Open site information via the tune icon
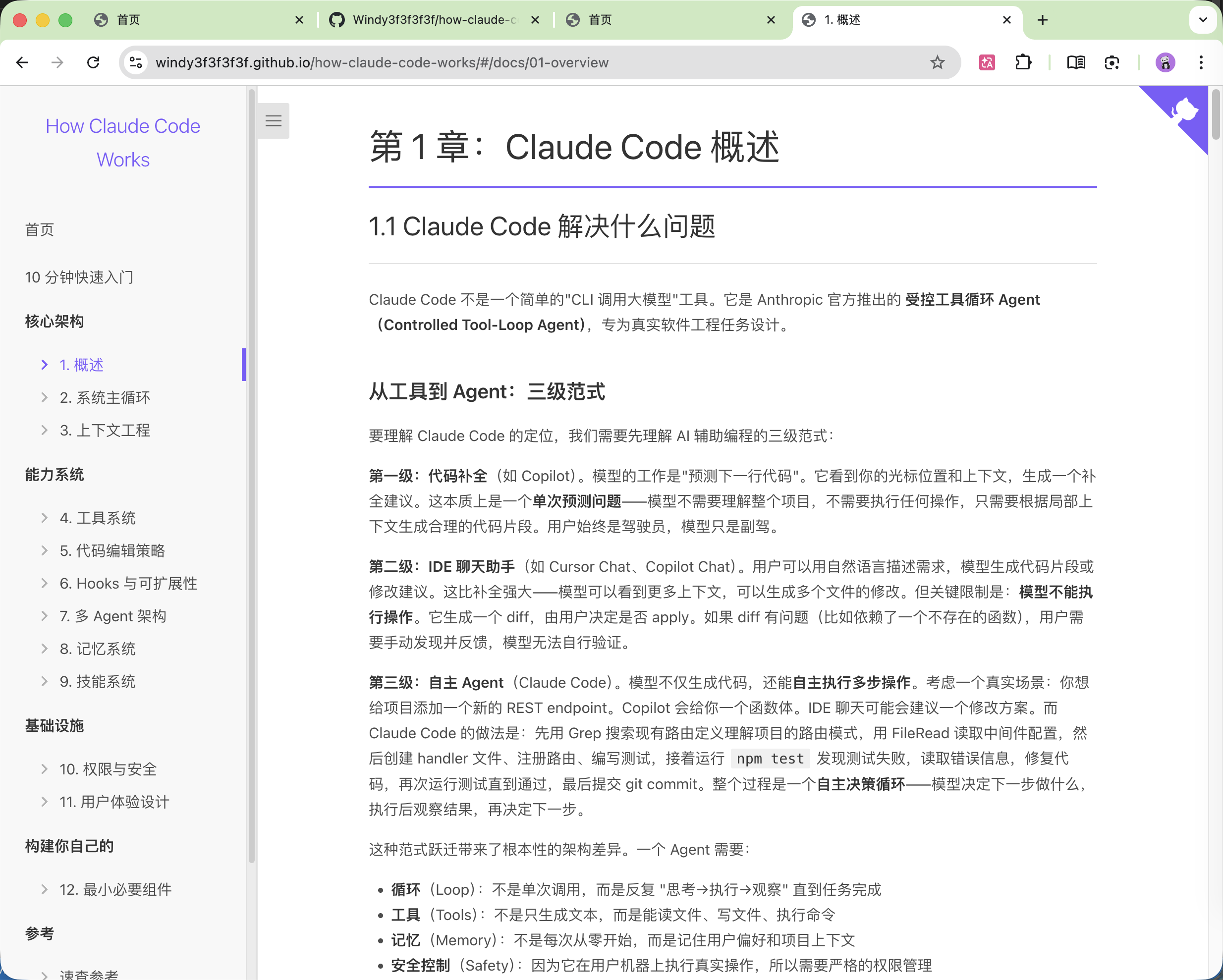Viewport: 1223px width, 980px height. (x=135, y=62)
